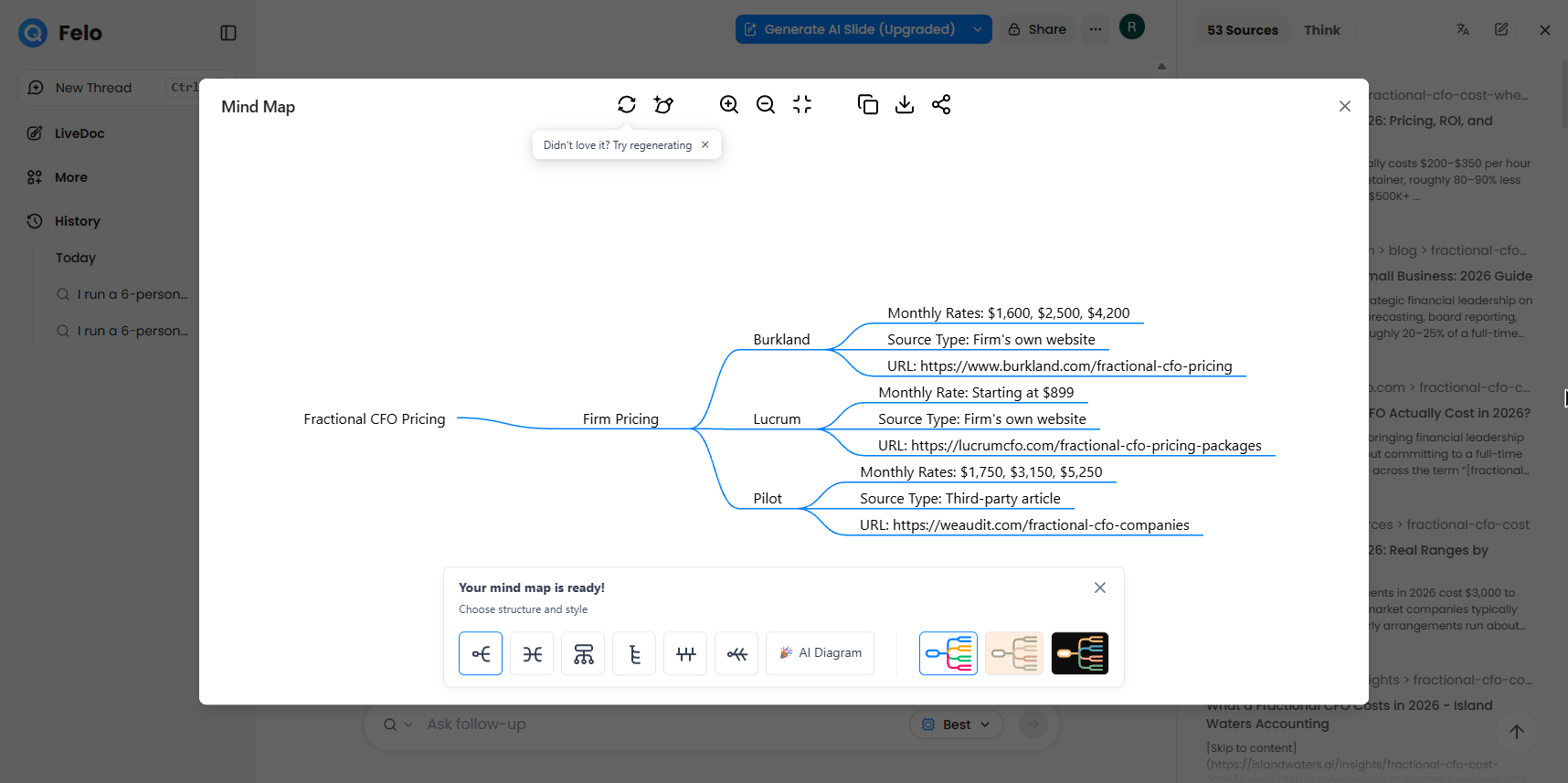Click the Fractional CFO Pricing root node
This screenshot has width=1568, height=783.
(x=375, y=419)
